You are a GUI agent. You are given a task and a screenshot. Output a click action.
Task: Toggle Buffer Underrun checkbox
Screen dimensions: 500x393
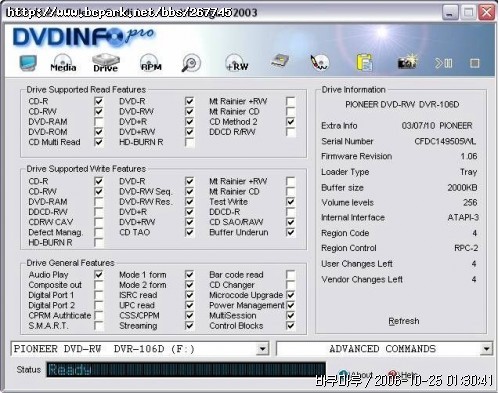291,232
